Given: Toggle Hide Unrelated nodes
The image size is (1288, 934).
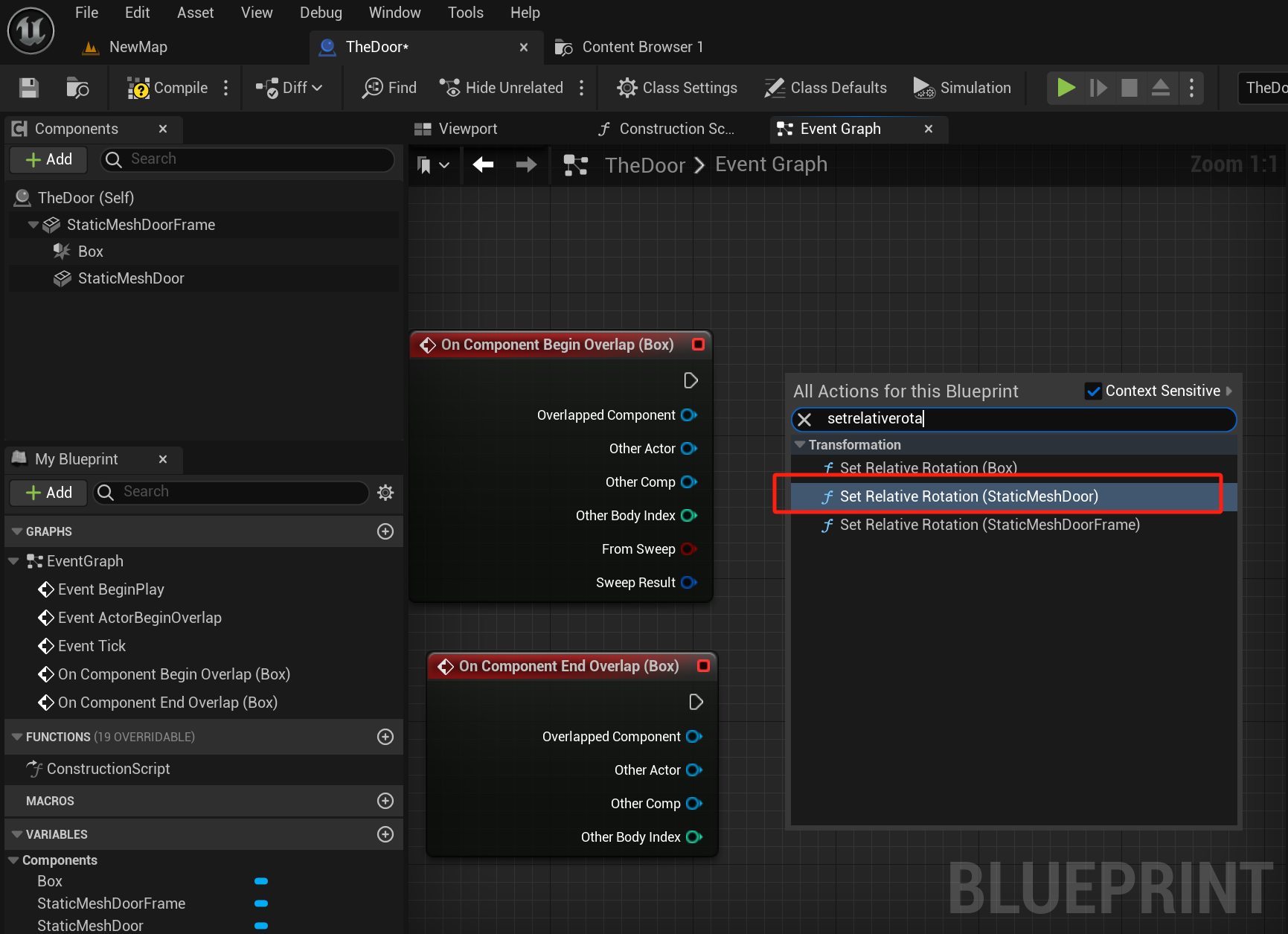Looking at the screenshot, I should point(502,88).
